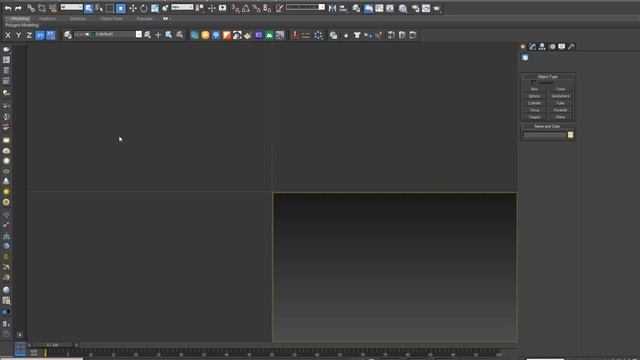Open the Object Paint ribbon tab
The width and height of the screenshot is (640, 360).
111,19
